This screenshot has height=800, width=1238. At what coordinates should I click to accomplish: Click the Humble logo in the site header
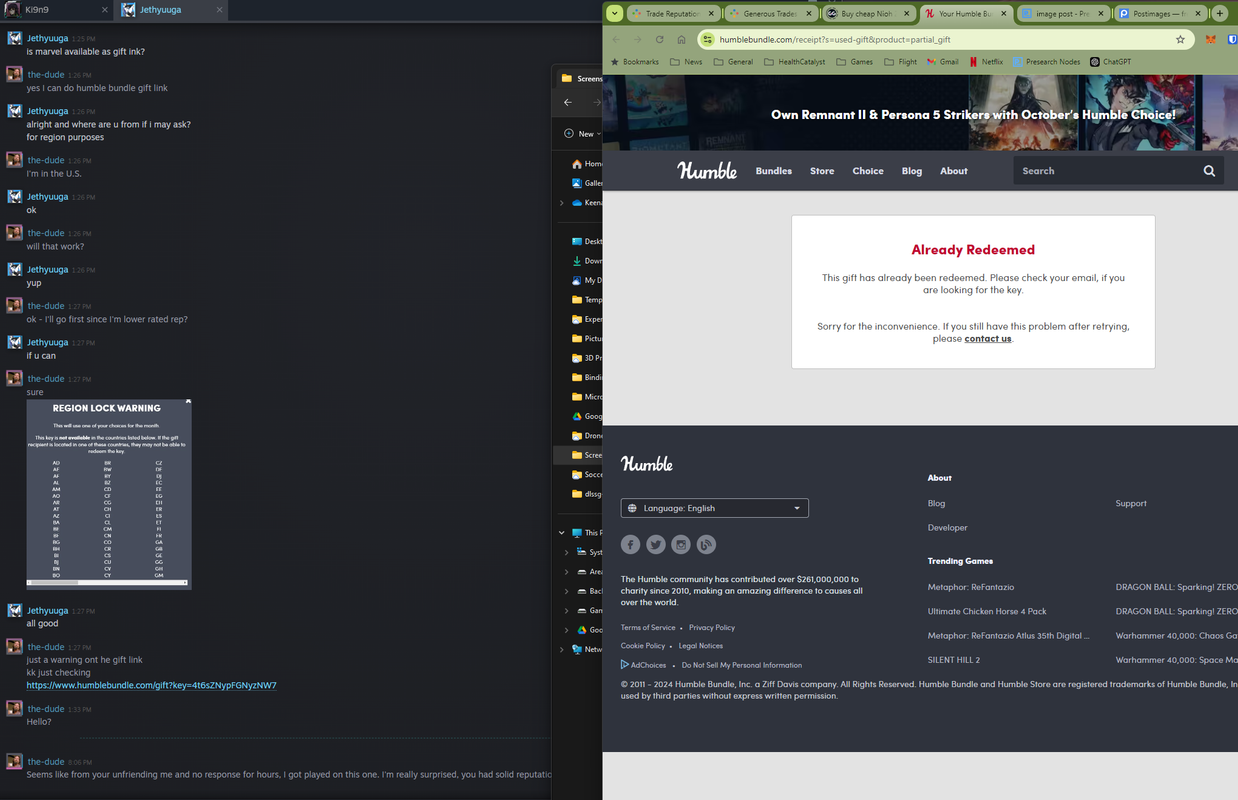point(707,171)
